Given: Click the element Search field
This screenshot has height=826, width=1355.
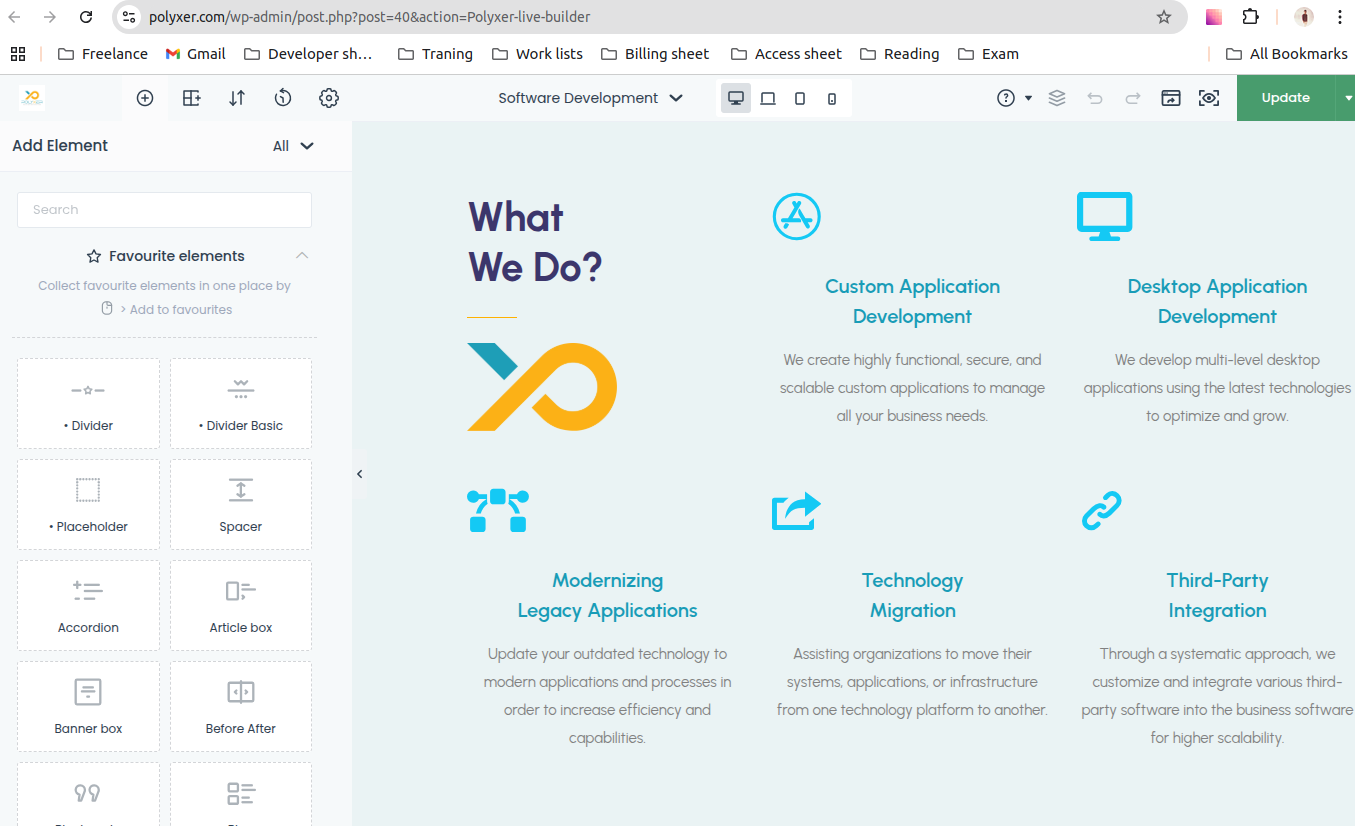Looking at the screenshot, I should pyautogui.click(x=164, y=210).
